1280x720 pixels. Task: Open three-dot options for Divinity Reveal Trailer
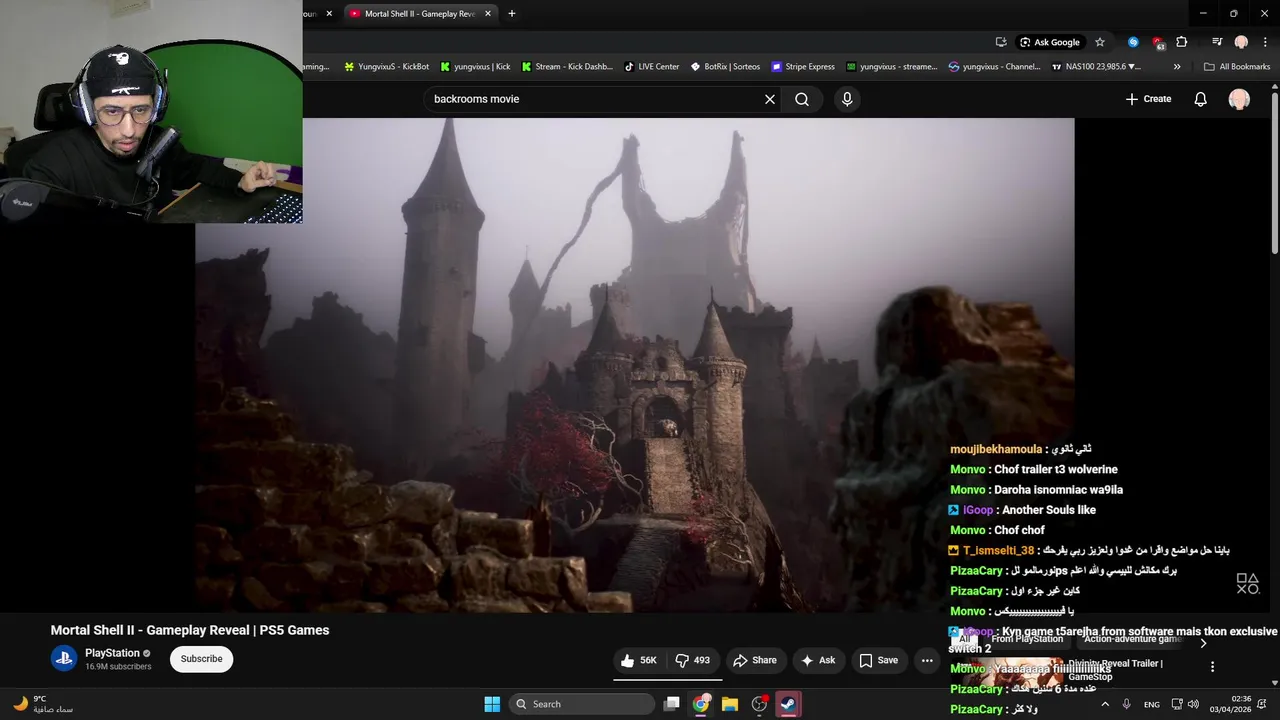[1212, 667]
